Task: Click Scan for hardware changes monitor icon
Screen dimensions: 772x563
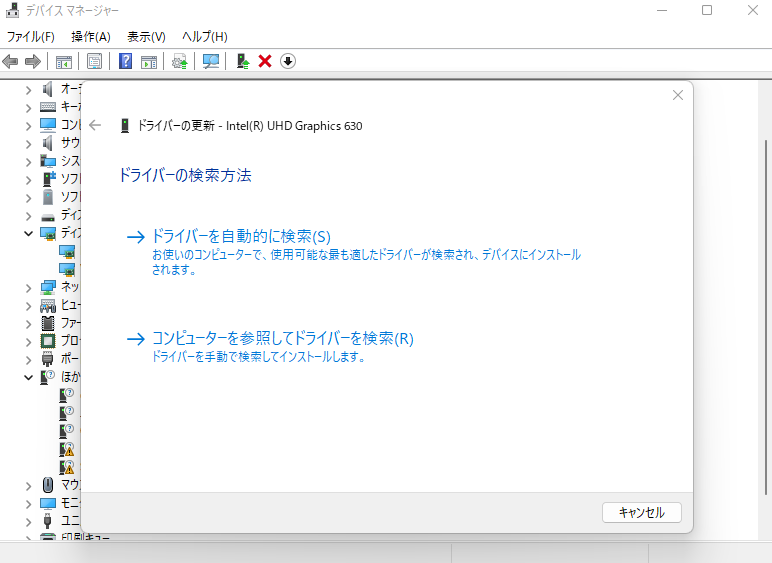Action: pos(211,61)
